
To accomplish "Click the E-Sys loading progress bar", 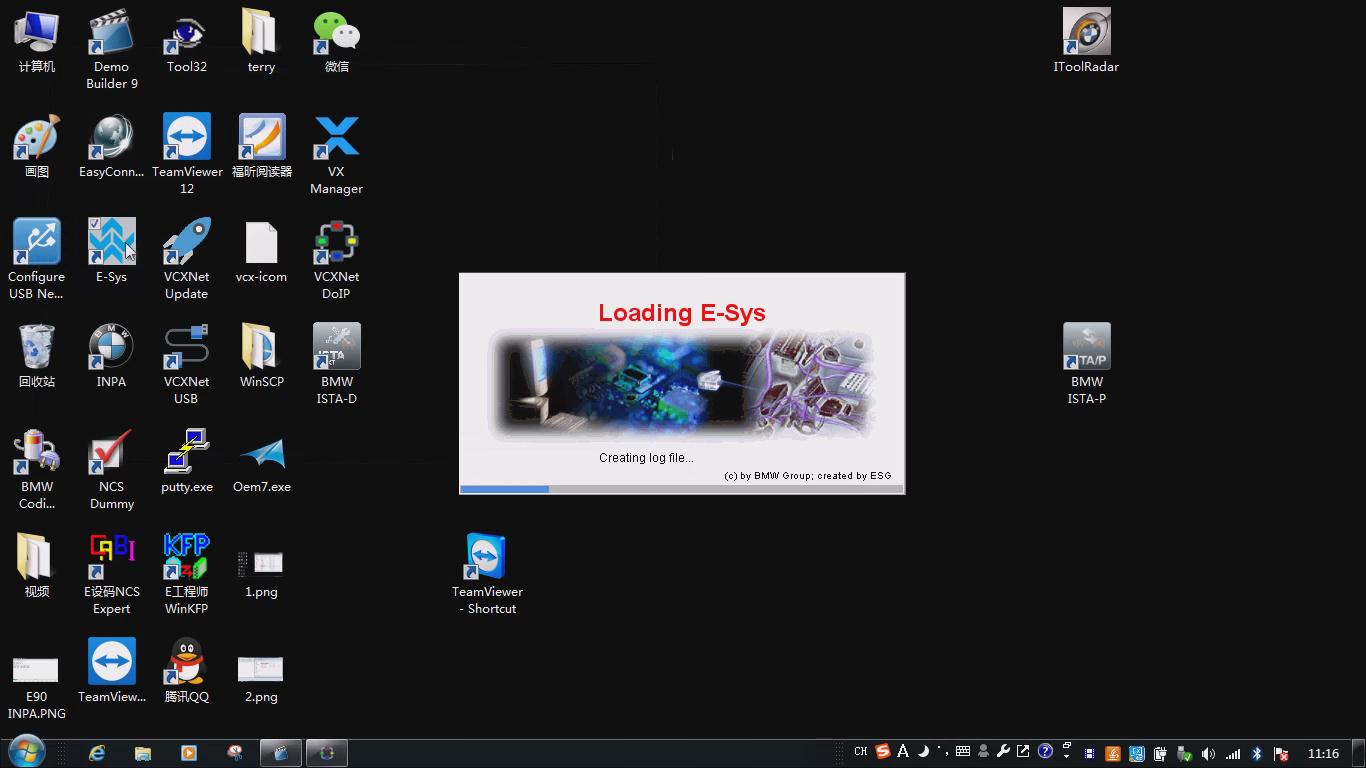I will point(681,489).
